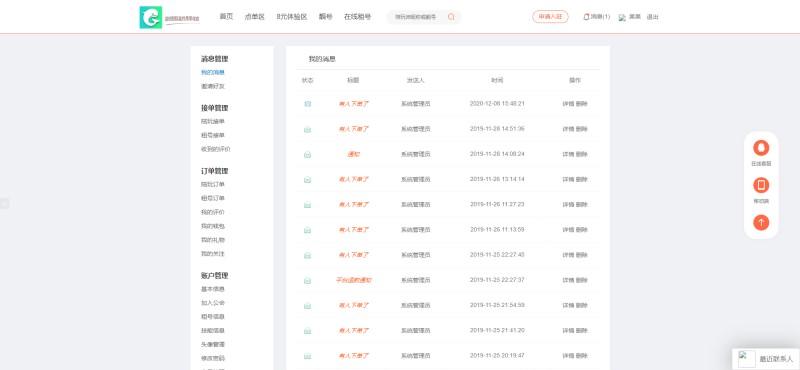Click envelope icon for 2019-11-25 22:27:37 message

pyautogui.click(x=307, y=280)
